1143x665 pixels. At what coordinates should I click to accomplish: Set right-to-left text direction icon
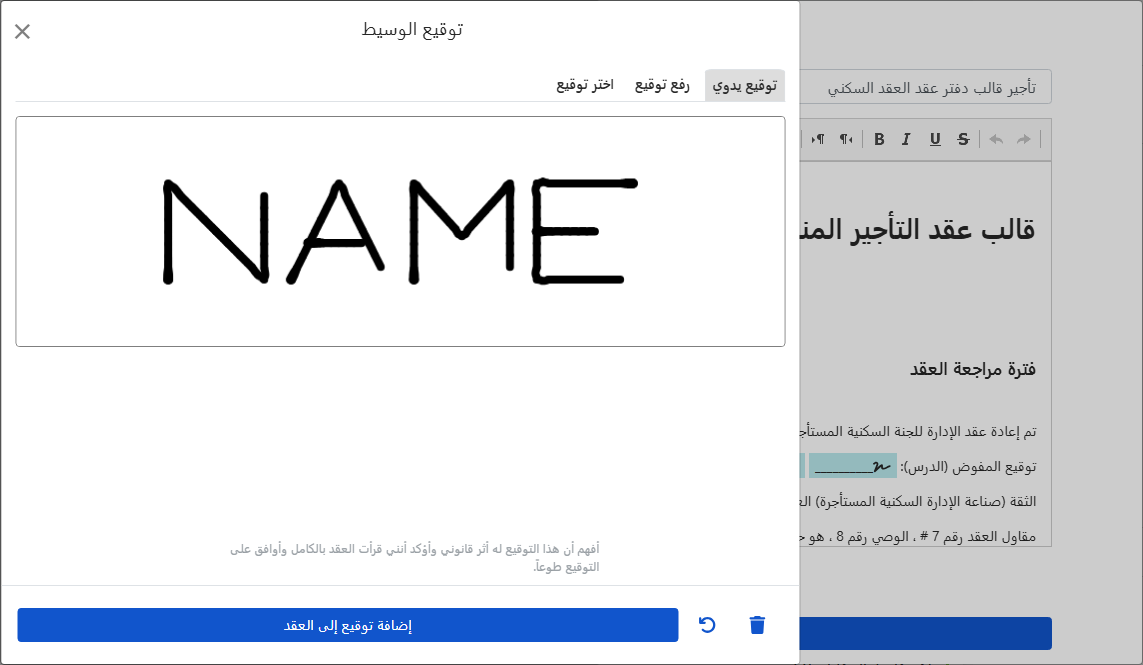(x=846, y=139)
